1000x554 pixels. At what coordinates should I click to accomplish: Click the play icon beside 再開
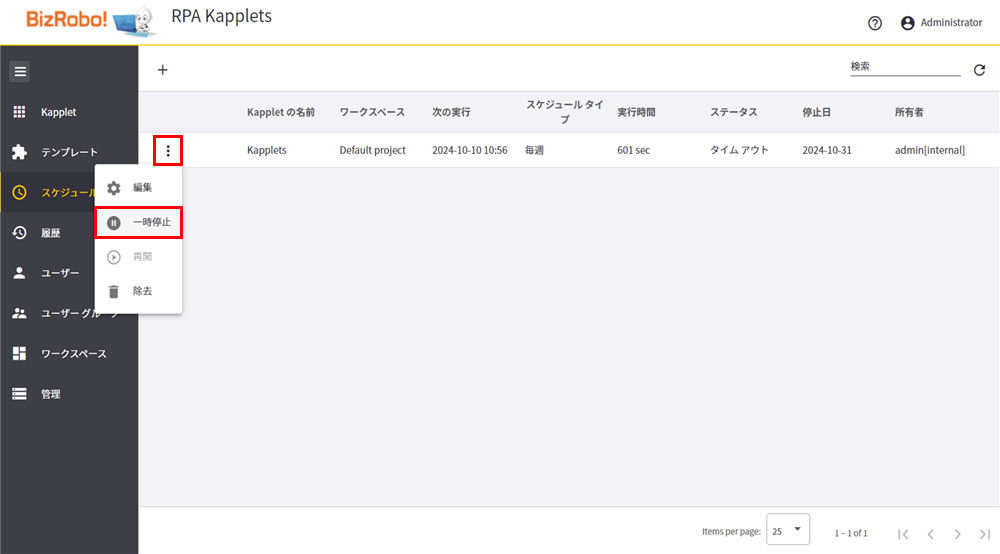click(114, 257)
